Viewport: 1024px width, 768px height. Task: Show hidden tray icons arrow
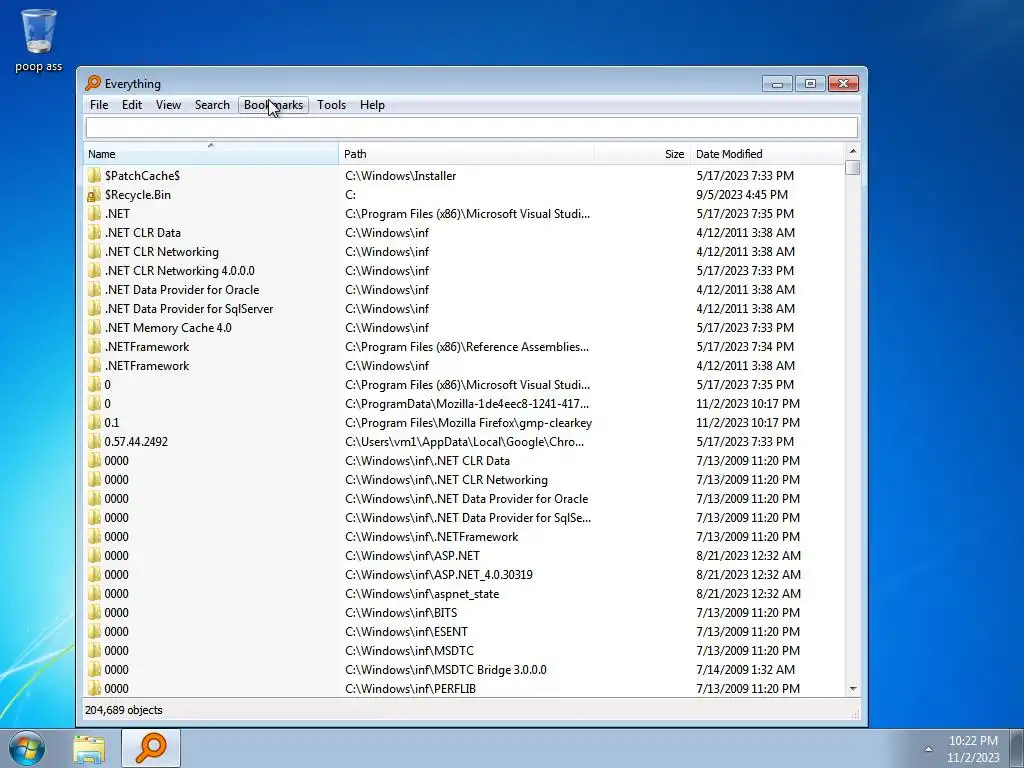point(928,749)
